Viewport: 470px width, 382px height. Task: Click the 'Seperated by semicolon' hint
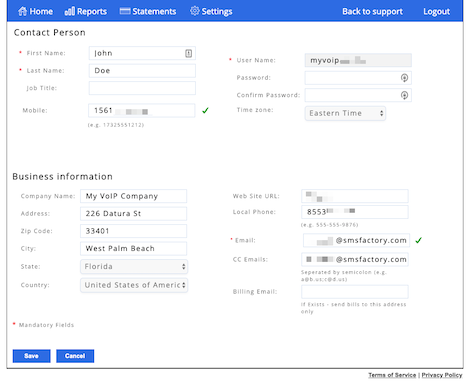(344, 276)
